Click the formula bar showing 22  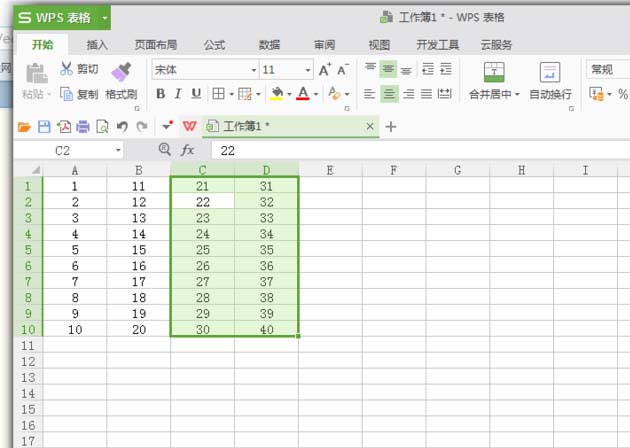tap(420, 150)
